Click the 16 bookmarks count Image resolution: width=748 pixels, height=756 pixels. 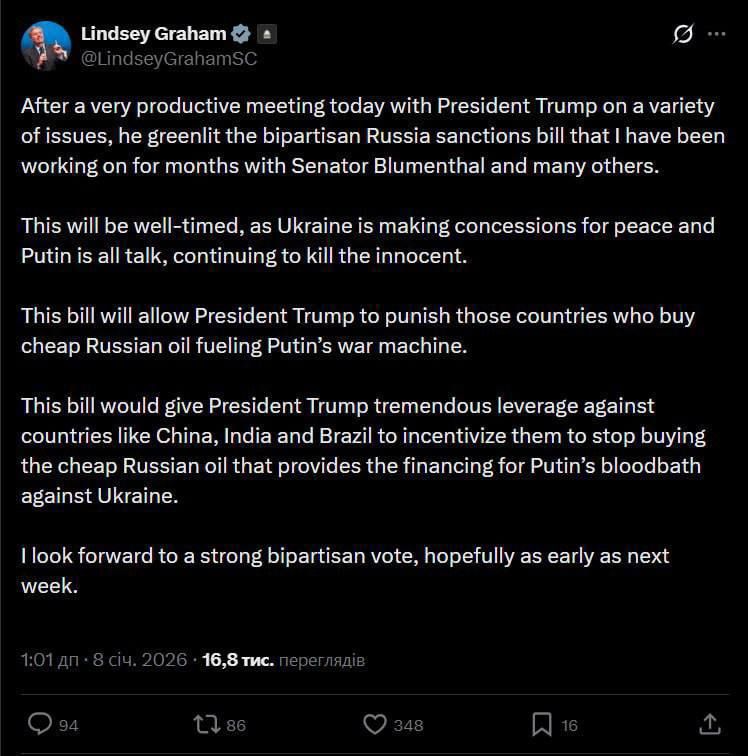tap(569, 725)
